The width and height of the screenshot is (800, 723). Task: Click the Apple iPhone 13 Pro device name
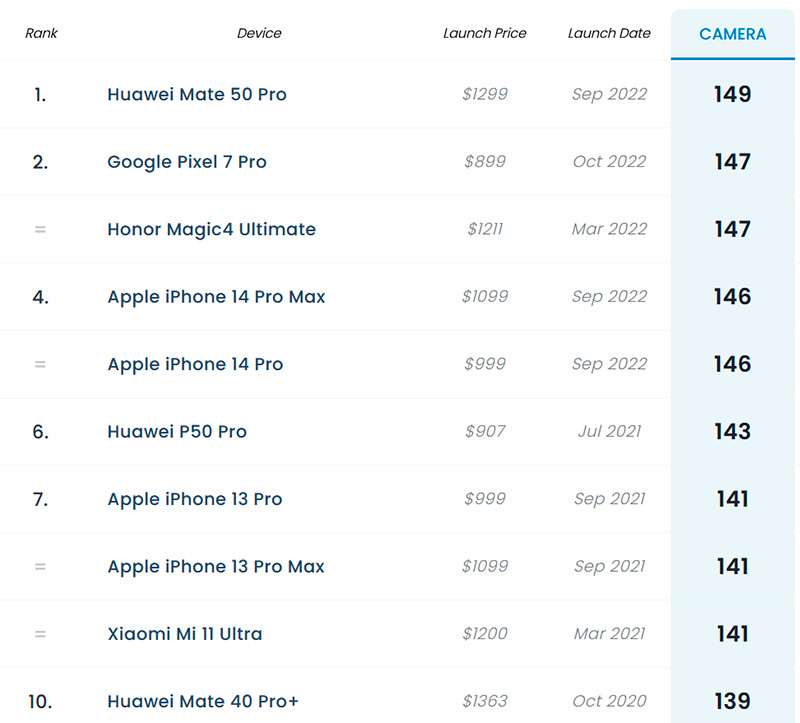point(195,499)
